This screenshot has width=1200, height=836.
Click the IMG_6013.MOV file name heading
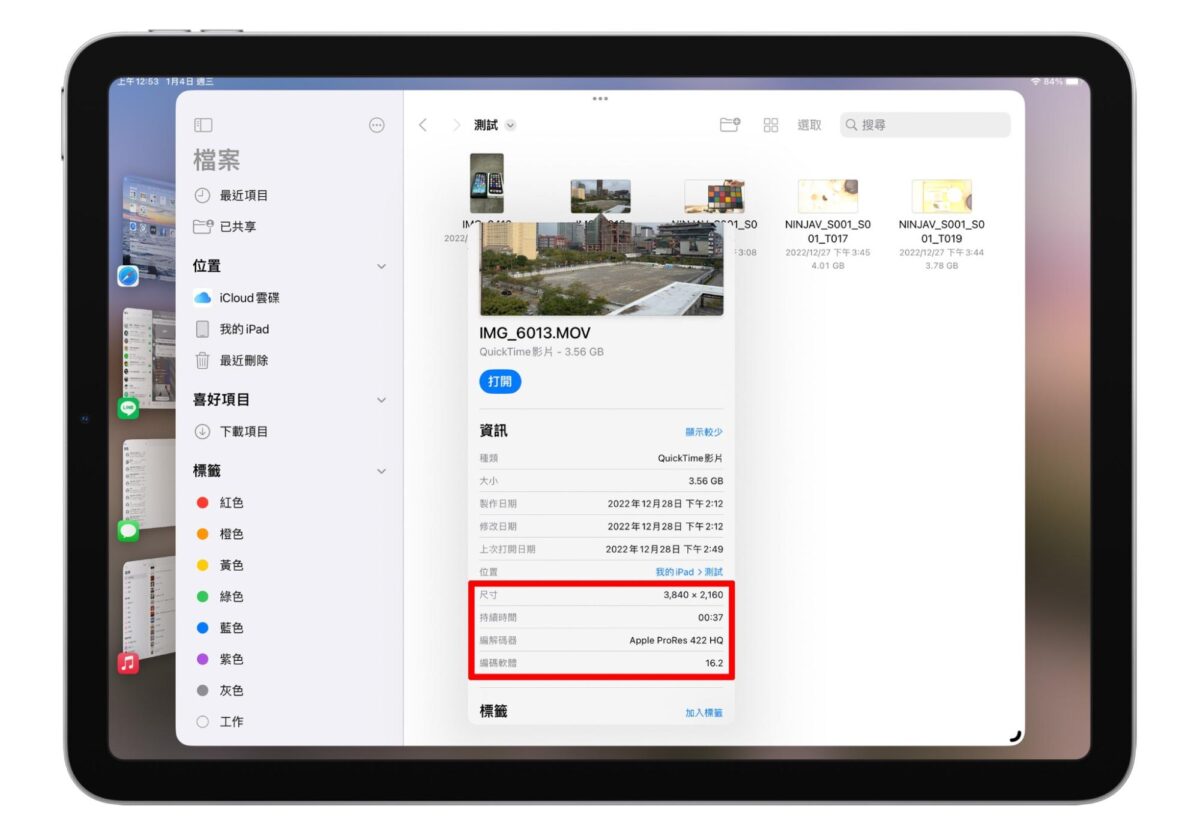pyautogui.click(x=535, y=333)
